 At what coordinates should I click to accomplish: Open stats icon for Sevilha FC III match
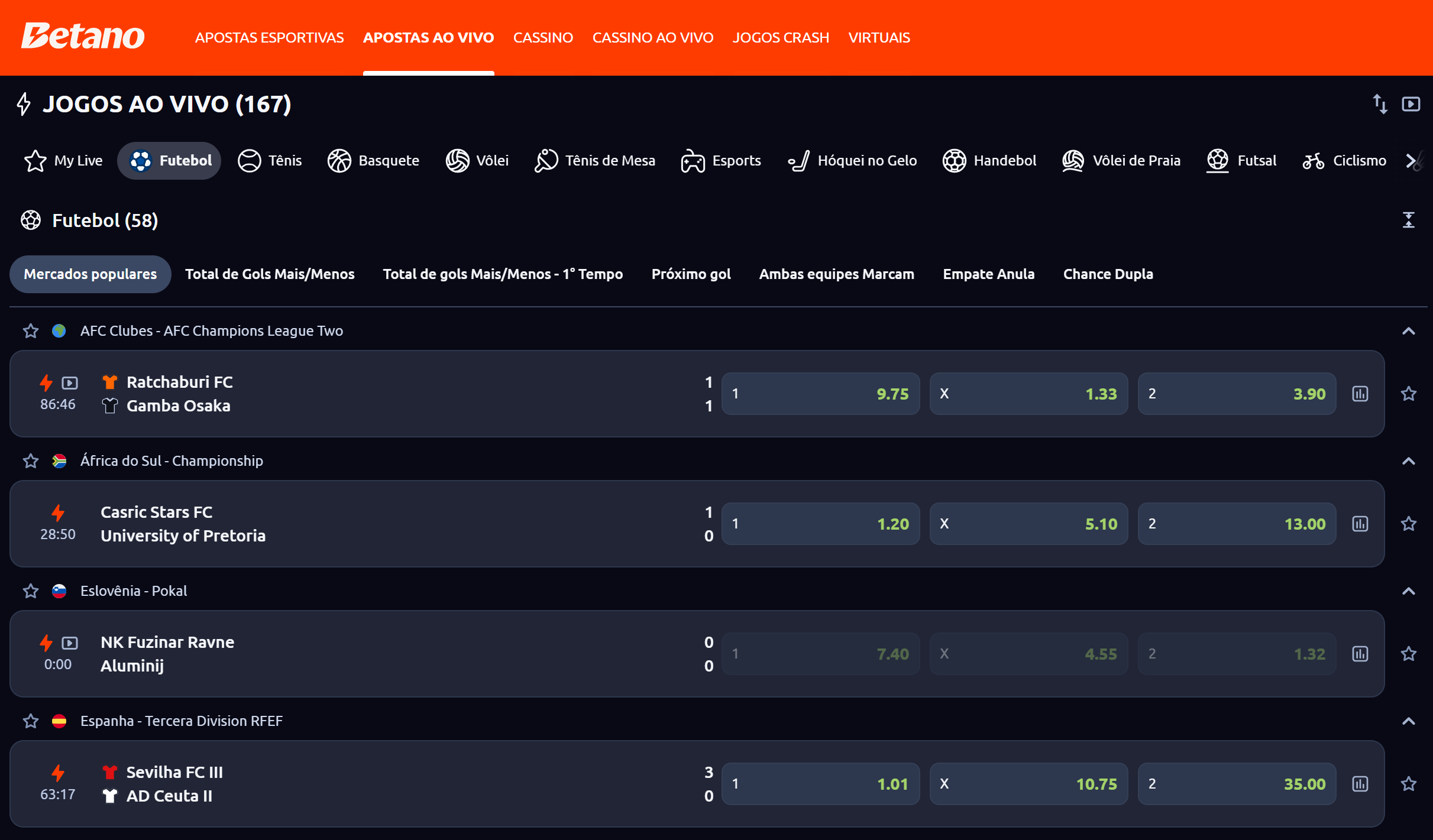1360,784
